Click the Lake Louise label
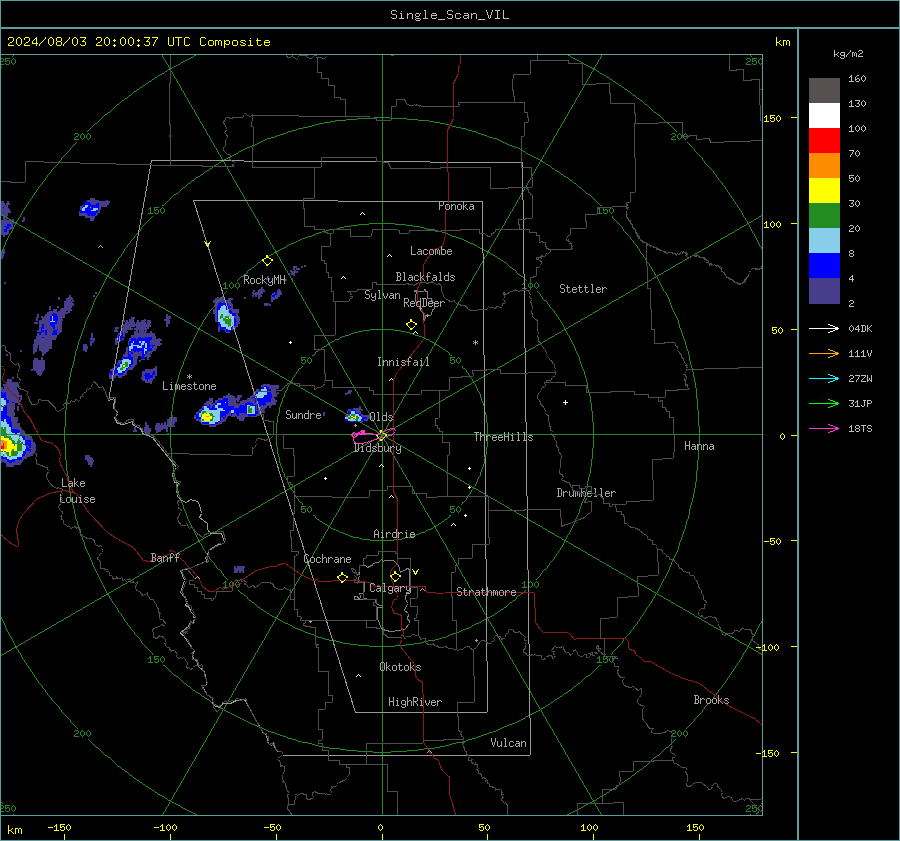The width and height of the screenshot is (900, 841). point(78,491)
